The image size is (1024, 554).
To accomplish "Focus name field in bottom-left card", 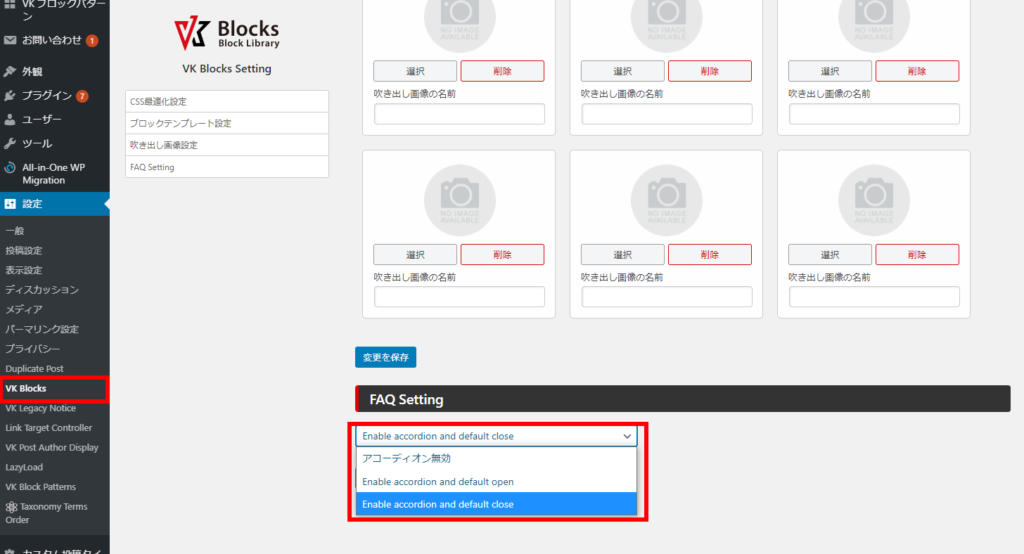I will point(459,297).
